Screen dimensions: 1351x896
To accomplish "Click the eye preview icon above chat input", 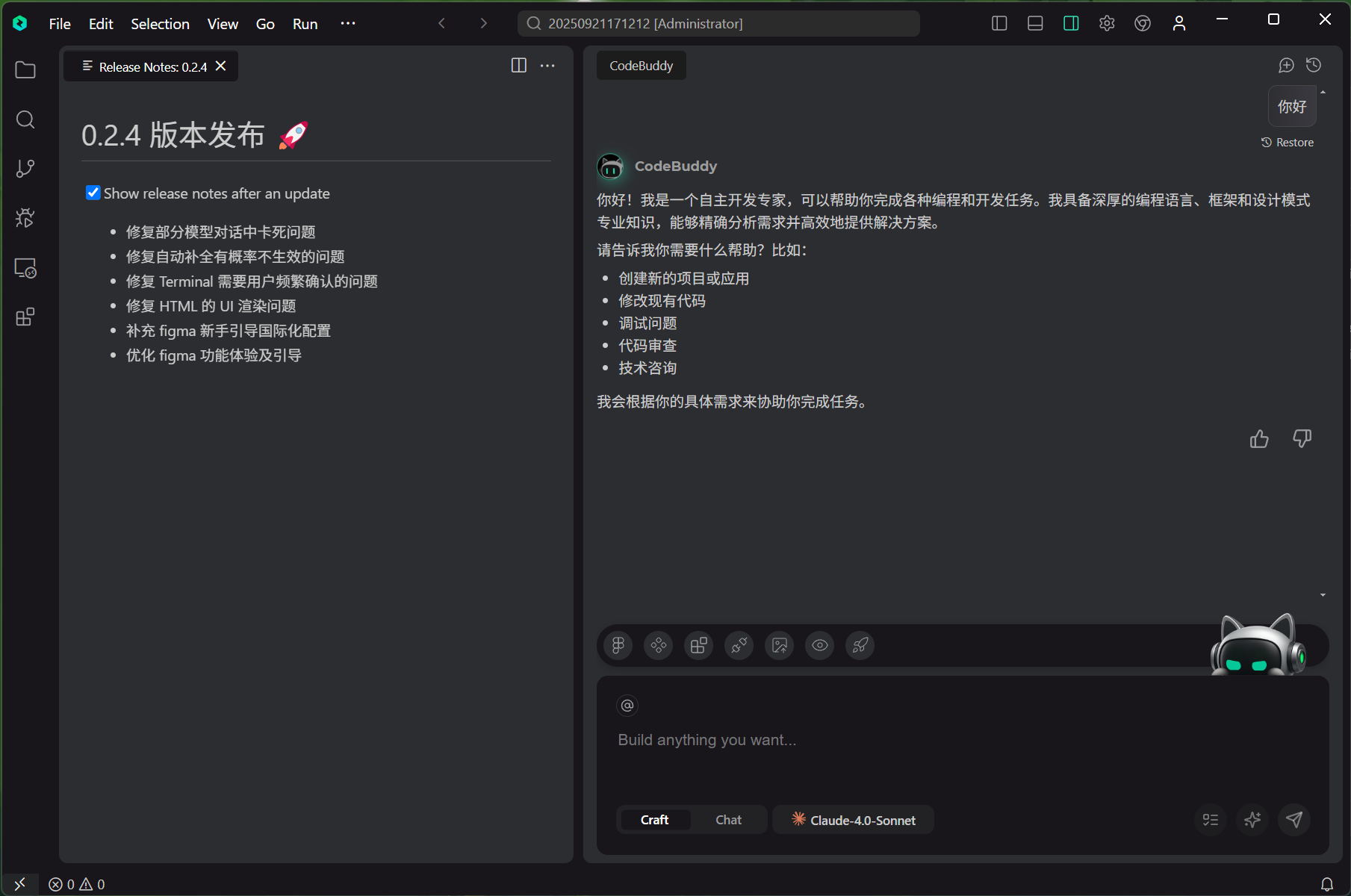I will pyautogui.click(x=819, y=645).
